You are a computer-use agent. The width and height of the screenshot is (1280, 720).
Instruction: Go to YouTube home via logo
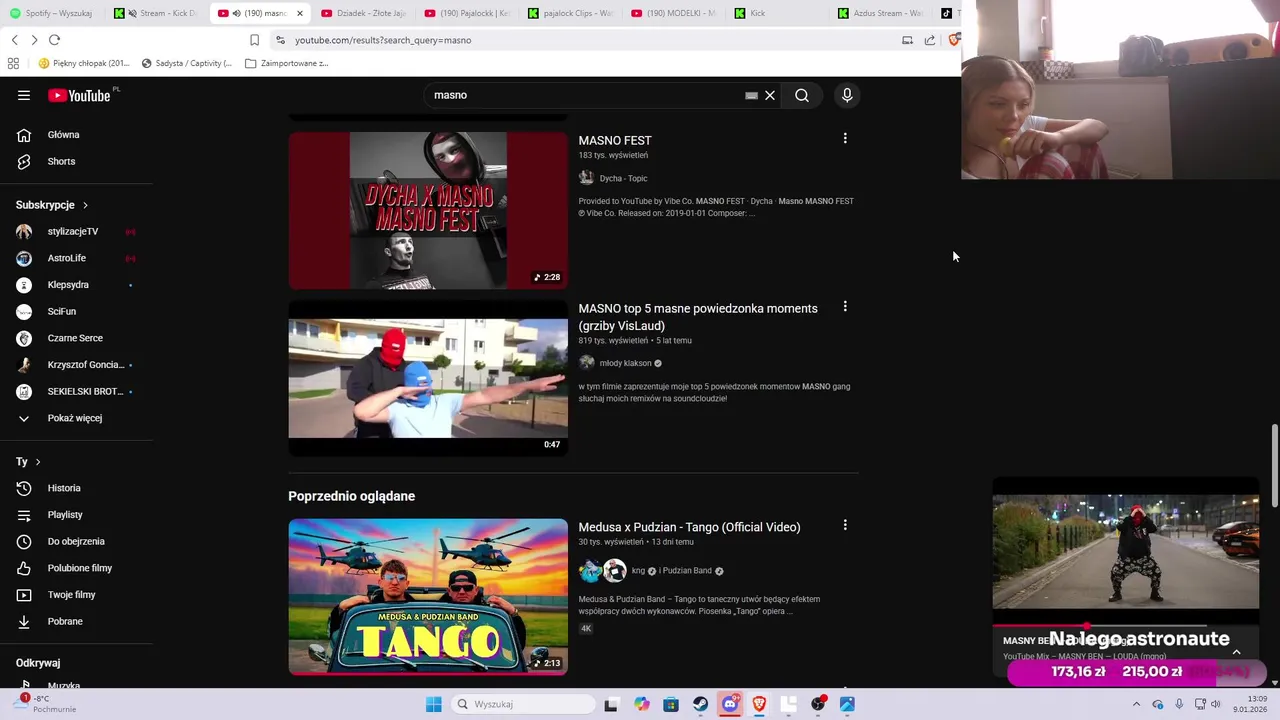(80, 95)
